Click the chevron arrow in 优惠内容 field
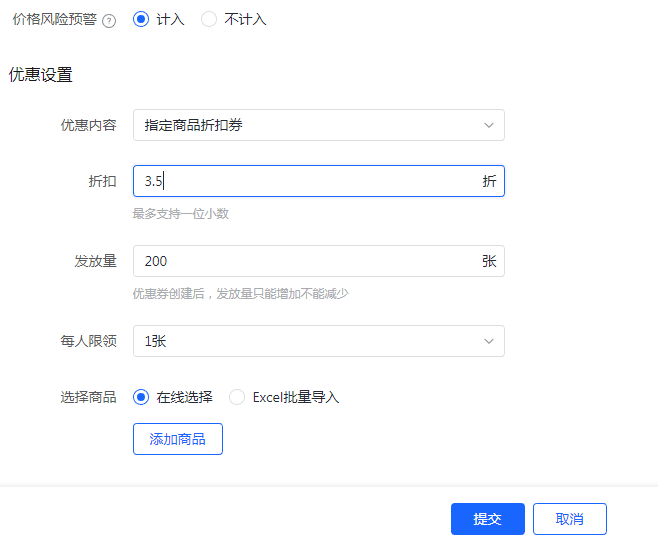The height and width of the screenshot is (546, 658). (489, 125)
